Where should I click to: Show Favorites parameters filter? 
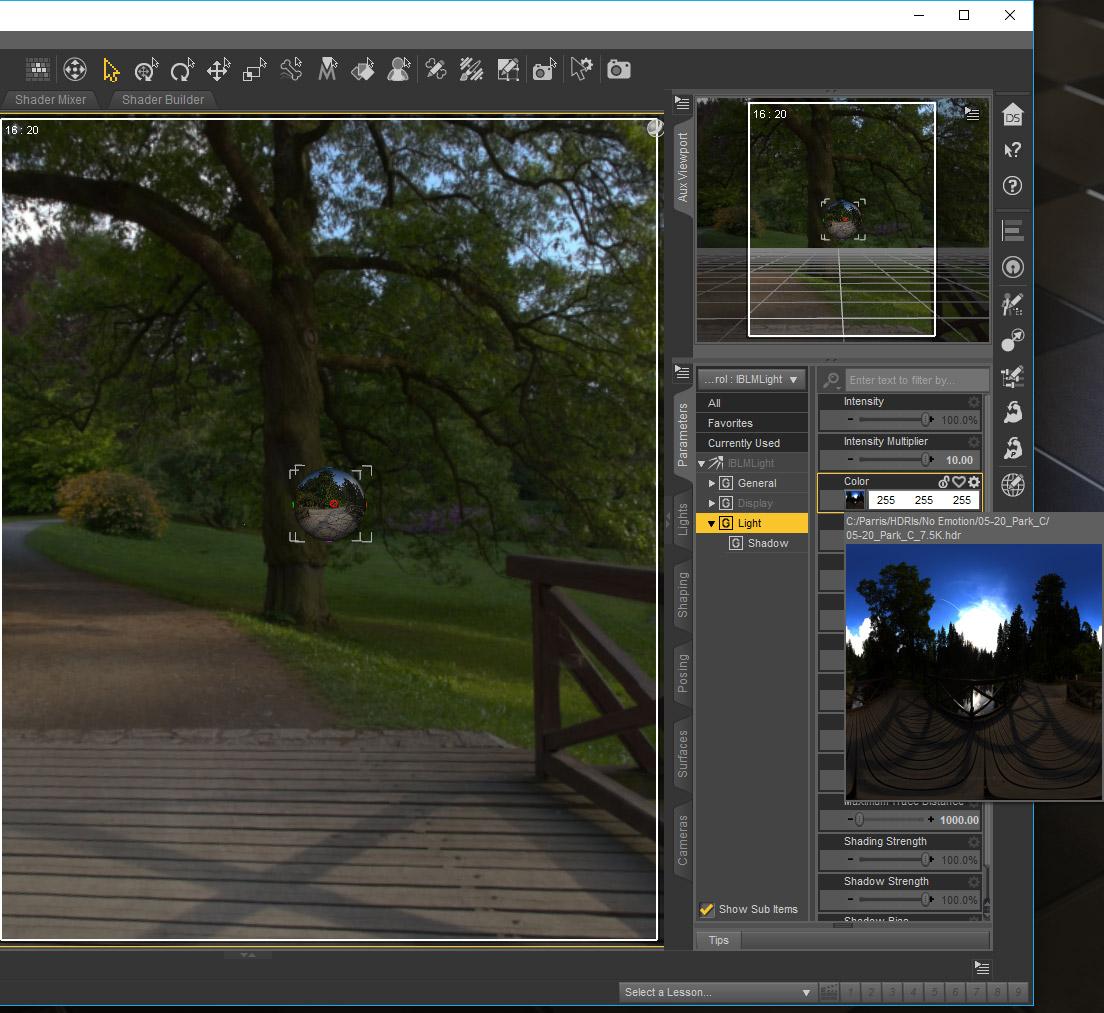pos(752,423)
